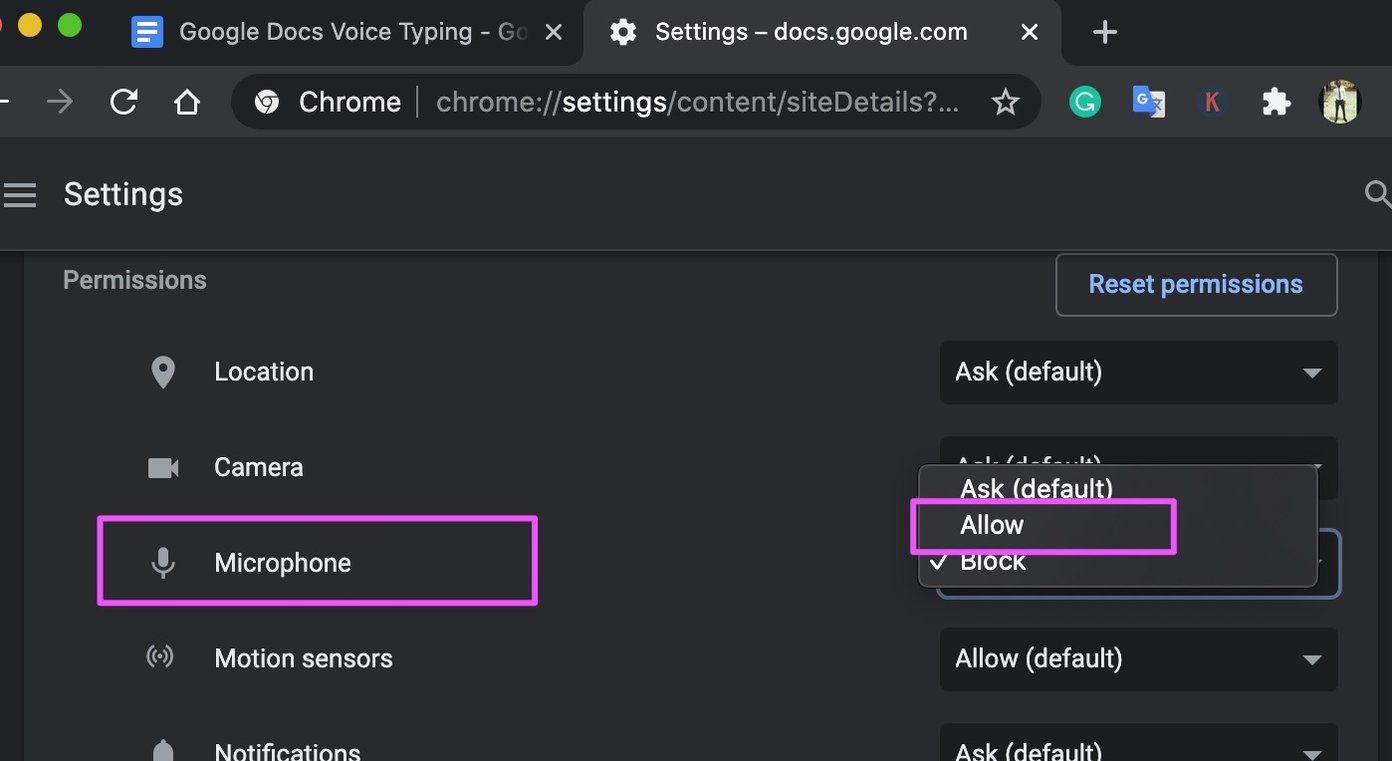Viewport: 1392px width, 761px height.
Task: Click the Notifications bell icon
Action: 163,750
